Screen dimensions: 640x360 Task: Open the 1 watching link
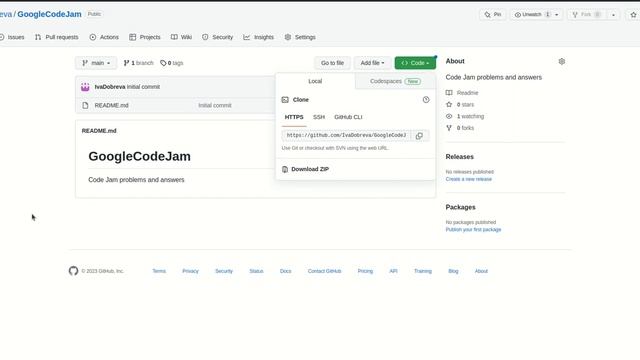465,116
